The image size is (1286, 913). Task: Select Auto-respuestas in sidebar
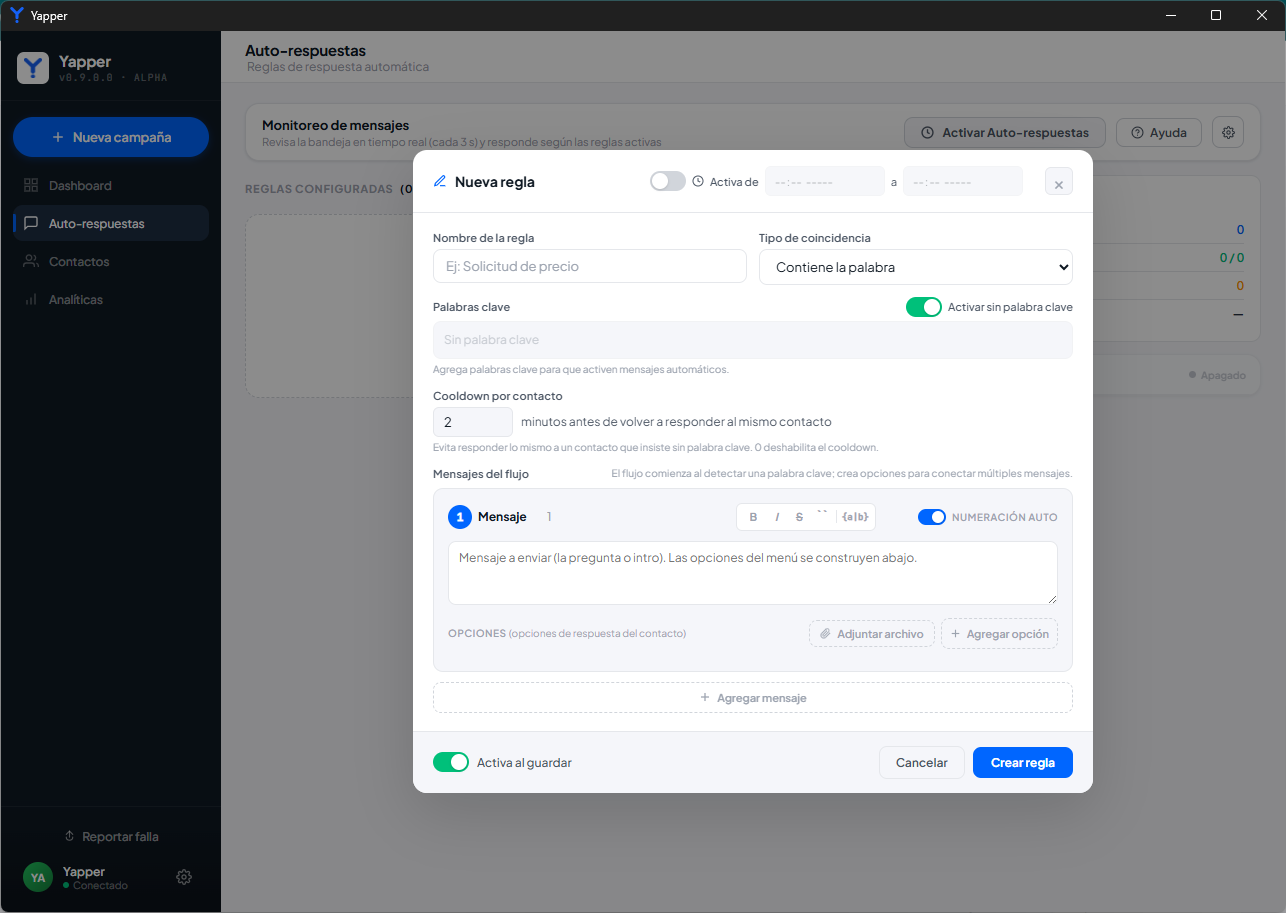(111, 223)
